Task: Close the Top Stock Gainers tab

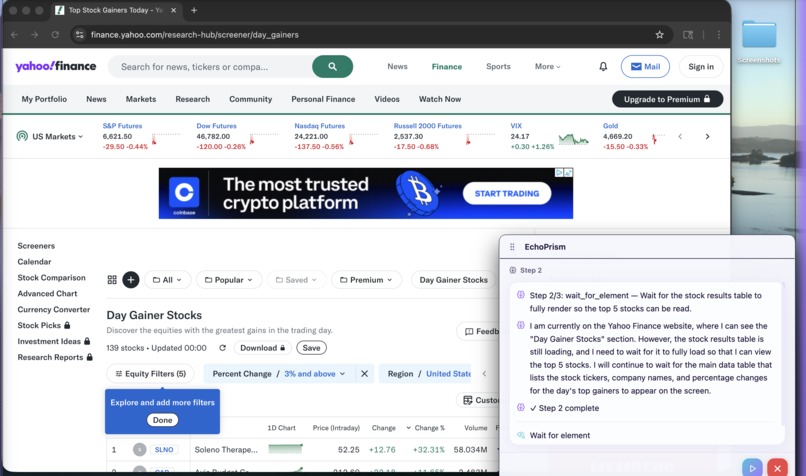Action: pos(173,10)
